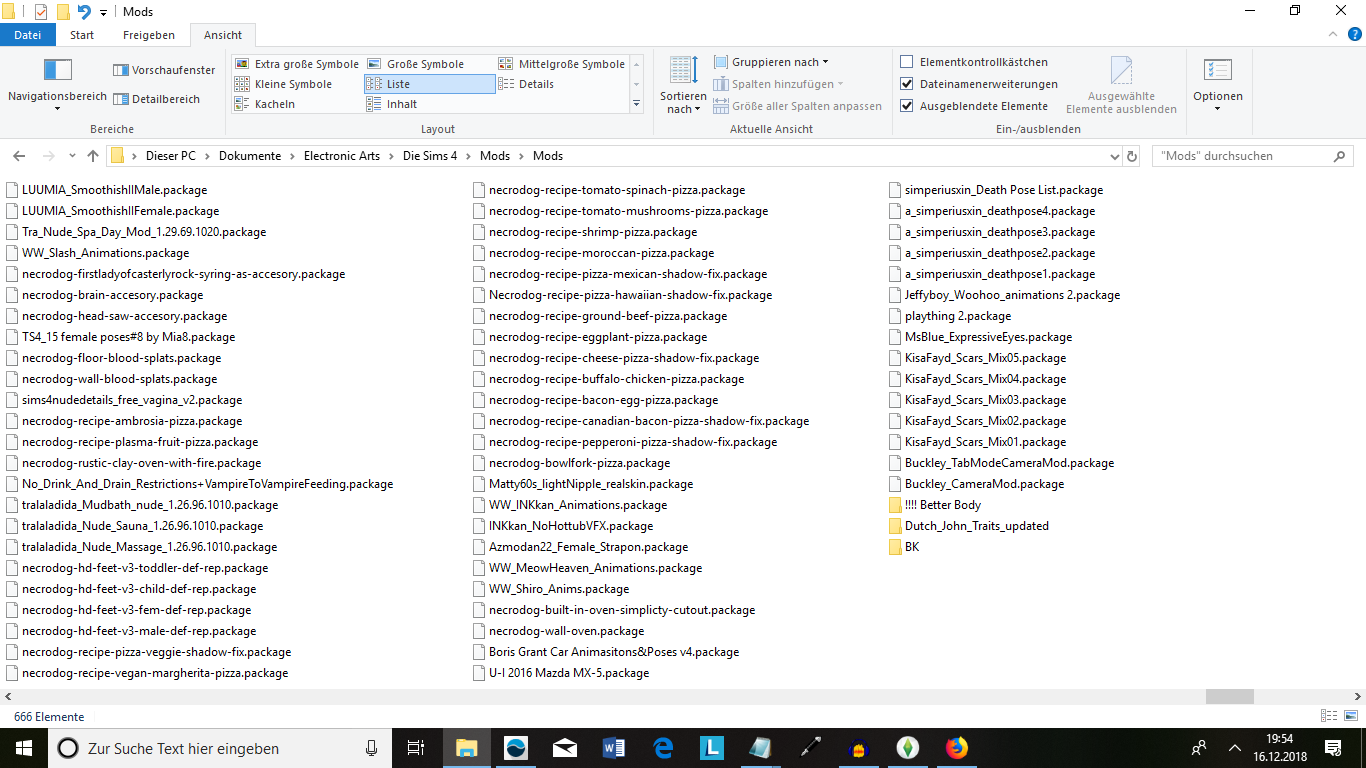The height and width of the screenshot is (768, 1366).
Task: Select U-I 2016 Mazda MX-5.package
Action: coord(562,673)
